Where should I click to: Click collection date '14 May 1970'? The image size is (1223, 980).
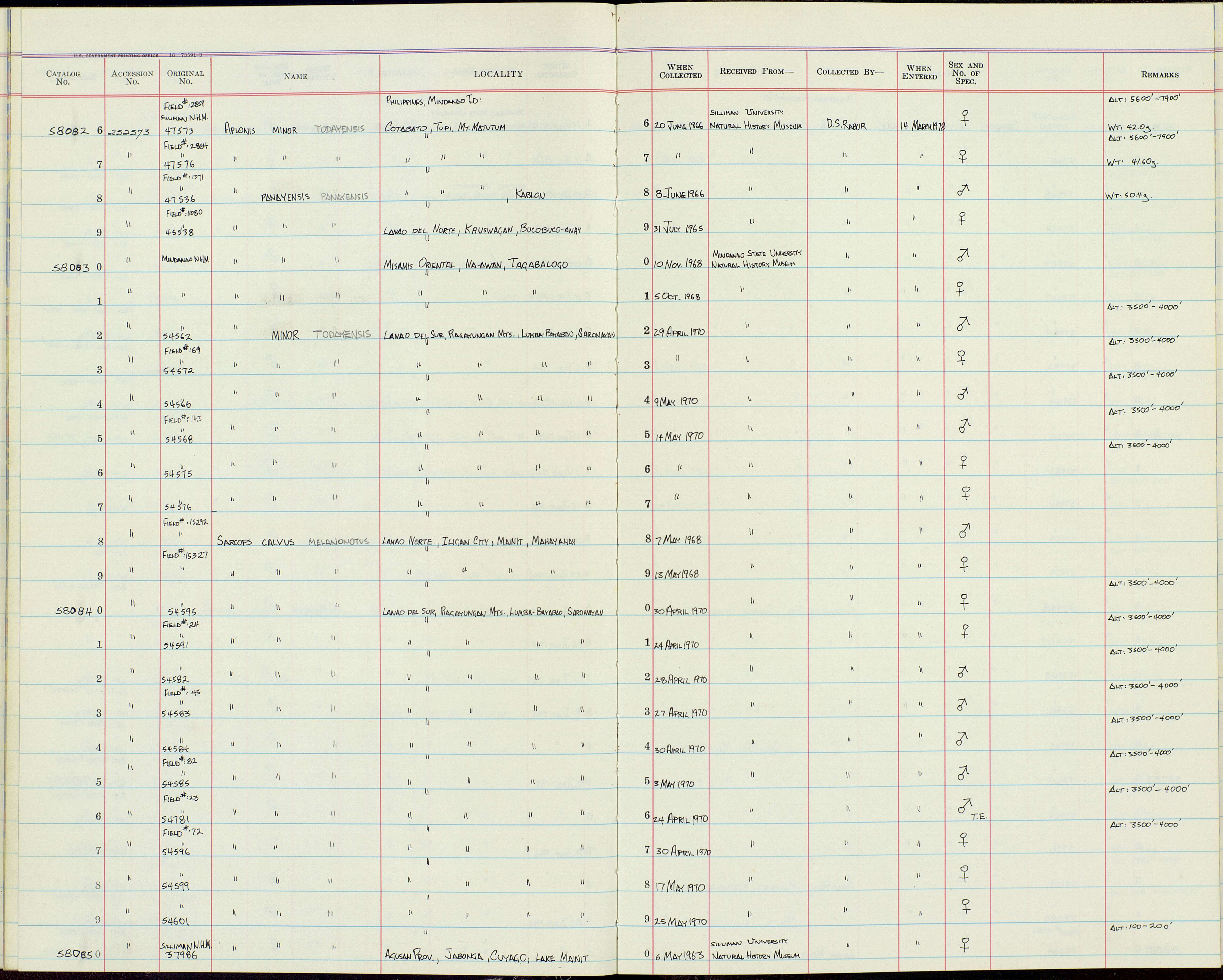tap(679, 436)
